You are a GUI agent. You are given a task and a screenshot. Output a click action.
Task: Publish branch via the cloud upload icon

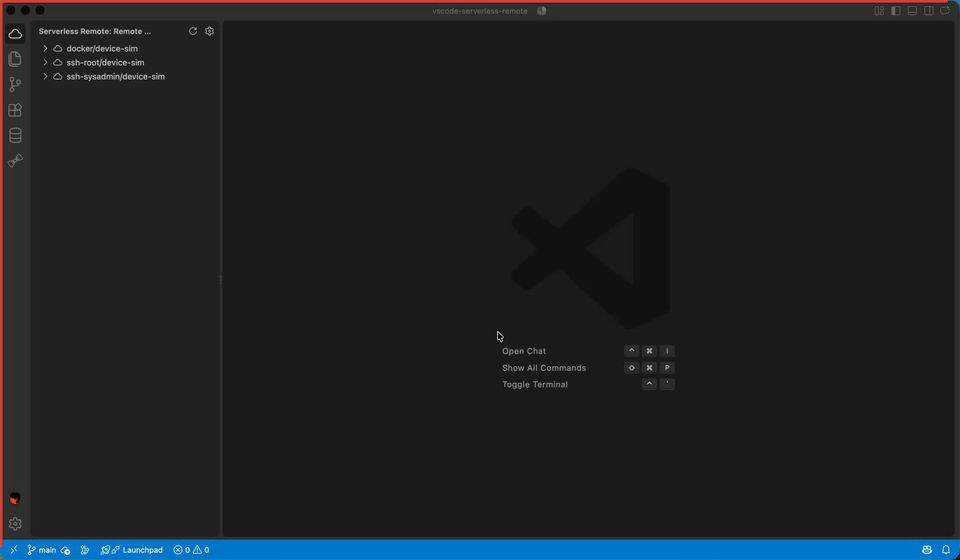click(66, 550)
